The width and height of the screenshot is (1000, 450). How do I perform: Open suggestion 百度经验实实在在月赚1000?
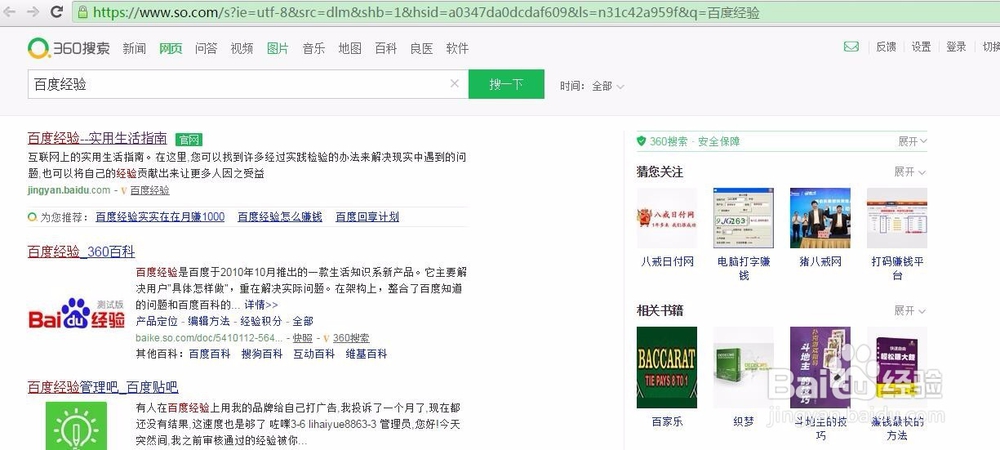click(x=160, y=217)
